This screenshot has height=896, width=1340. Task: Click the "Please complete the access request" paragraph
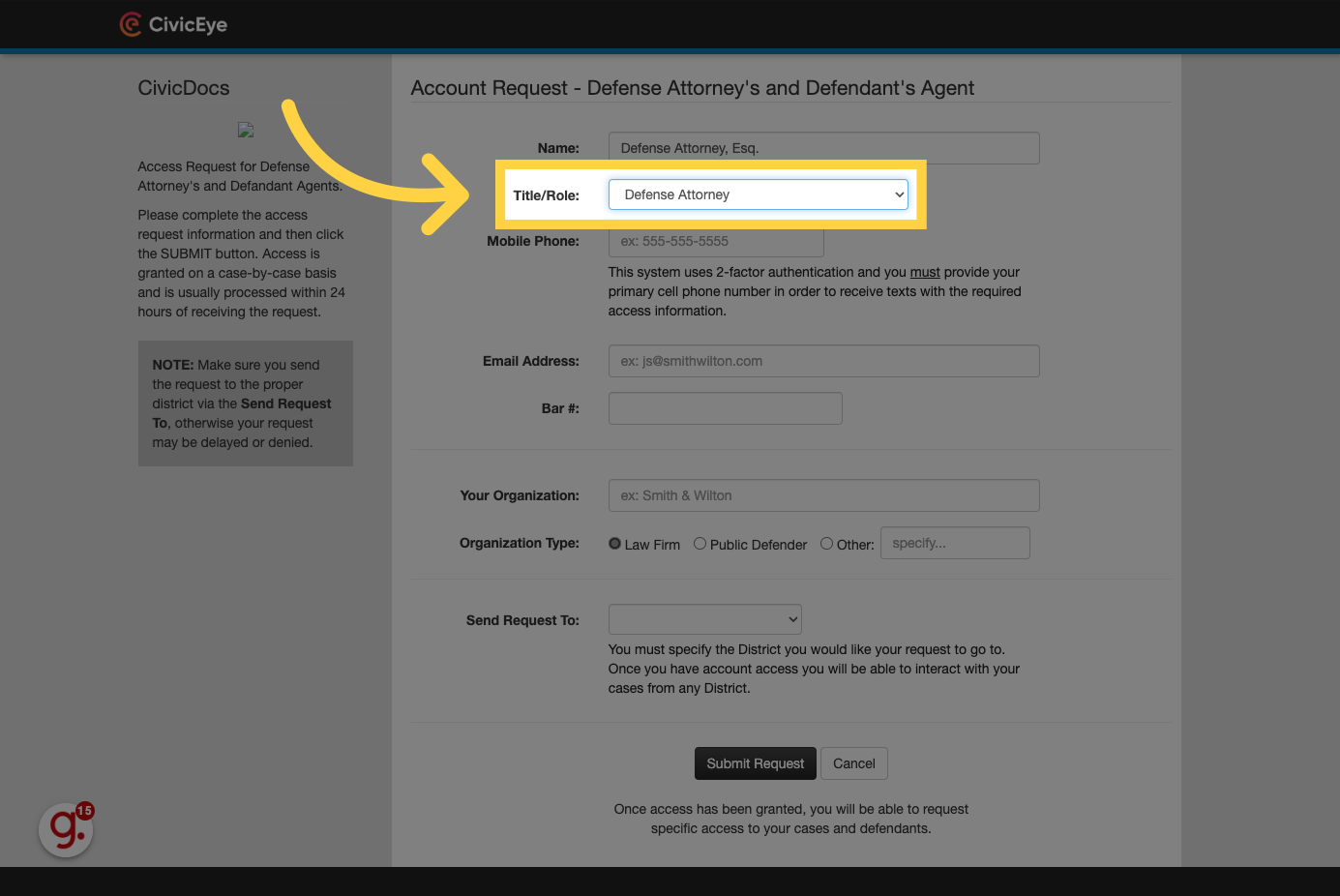pos(241,263)
